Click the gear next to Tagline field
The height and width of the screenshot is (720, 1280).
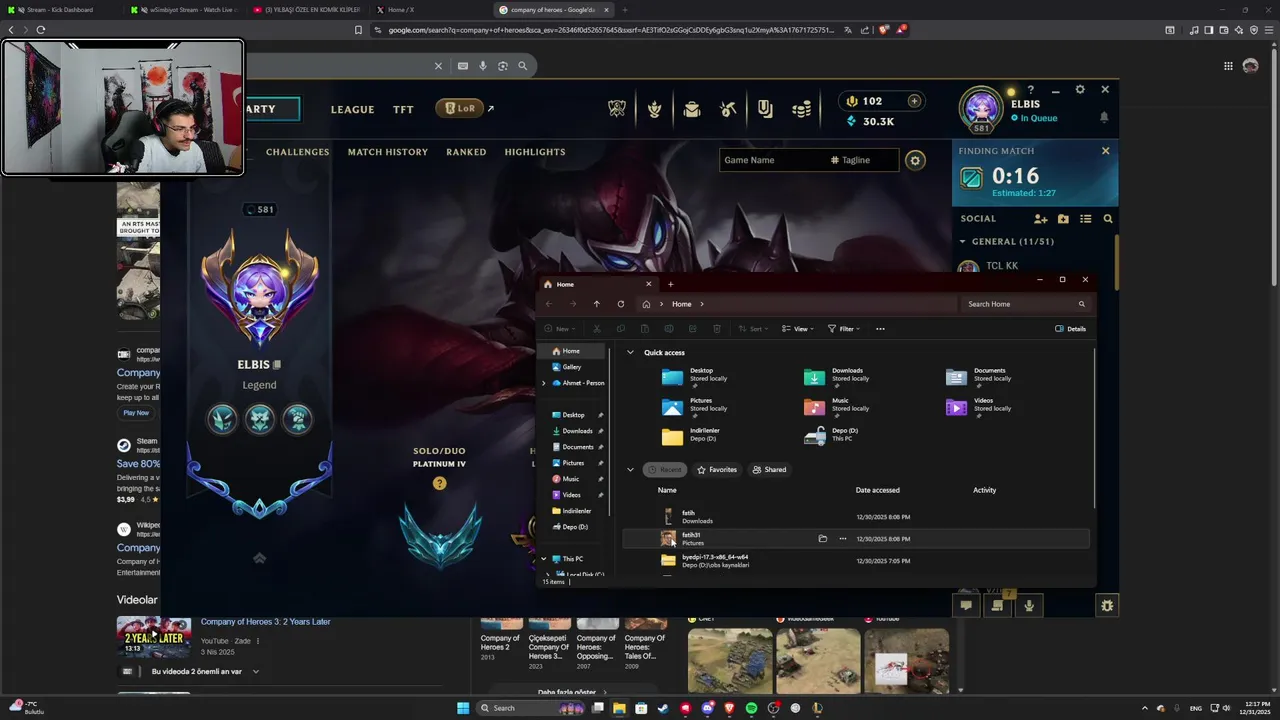pyautogui.click(x=914, y=160)
